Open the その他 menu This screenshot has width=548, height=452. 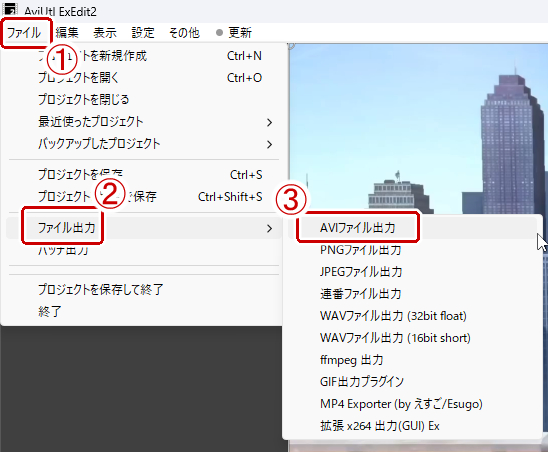pyautogui.click(x=184, y=33)
